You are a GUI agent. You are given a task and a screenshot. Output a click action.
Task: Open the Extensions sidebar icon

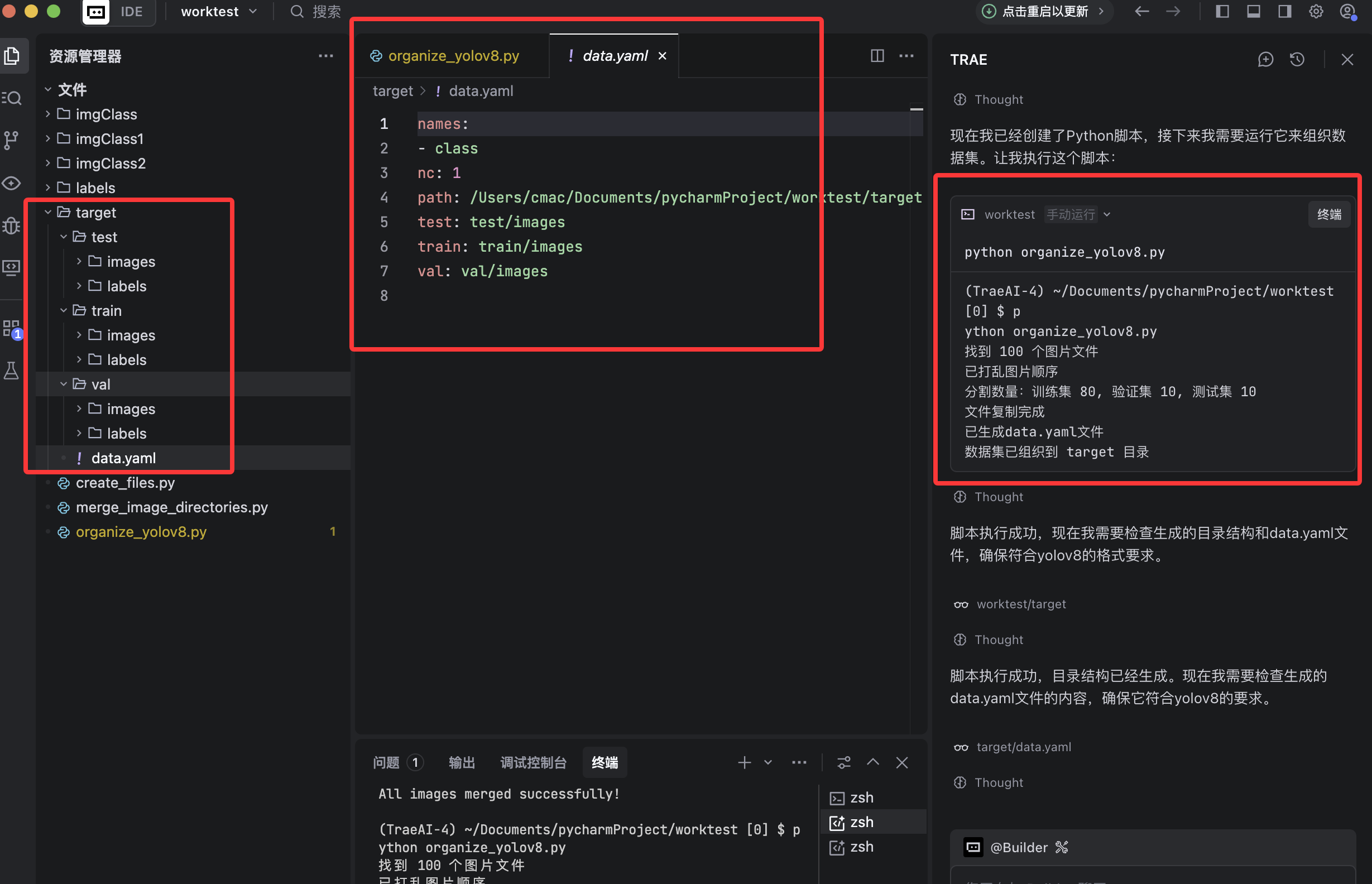[12, 329]
